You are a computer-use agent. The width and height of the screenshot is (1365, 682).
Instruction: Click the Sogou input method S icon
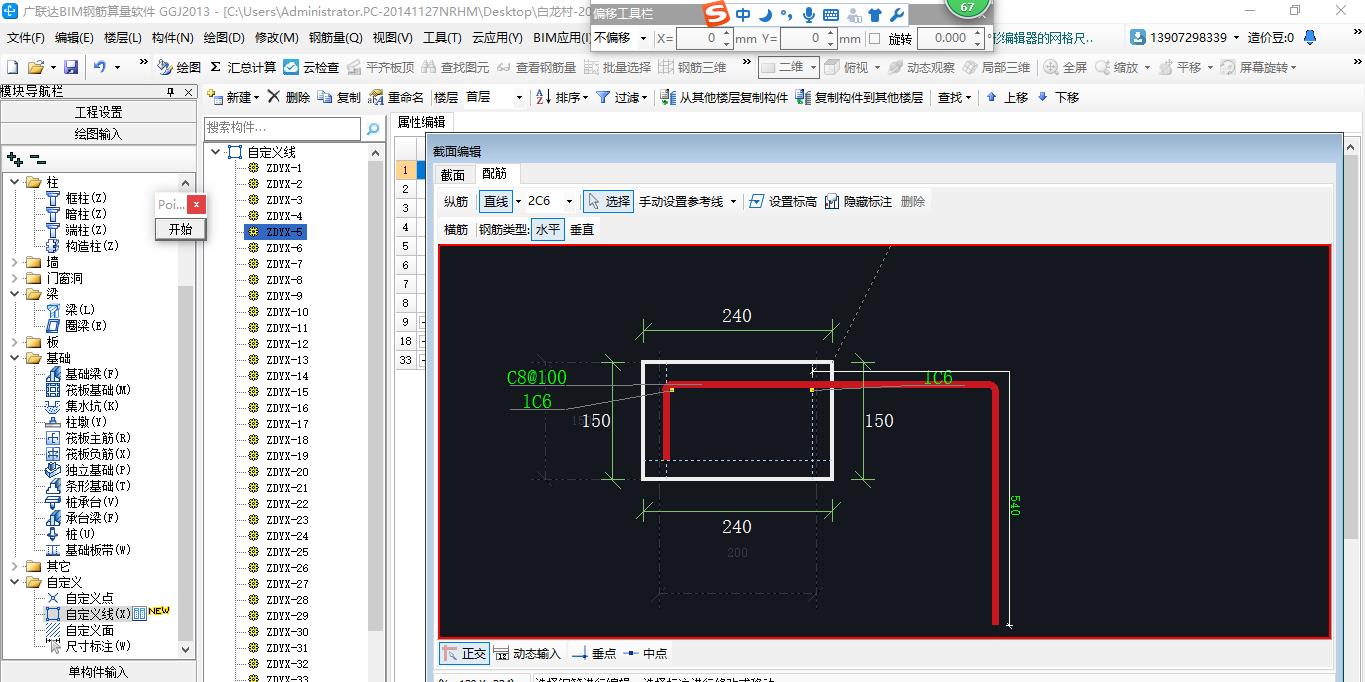715,14
